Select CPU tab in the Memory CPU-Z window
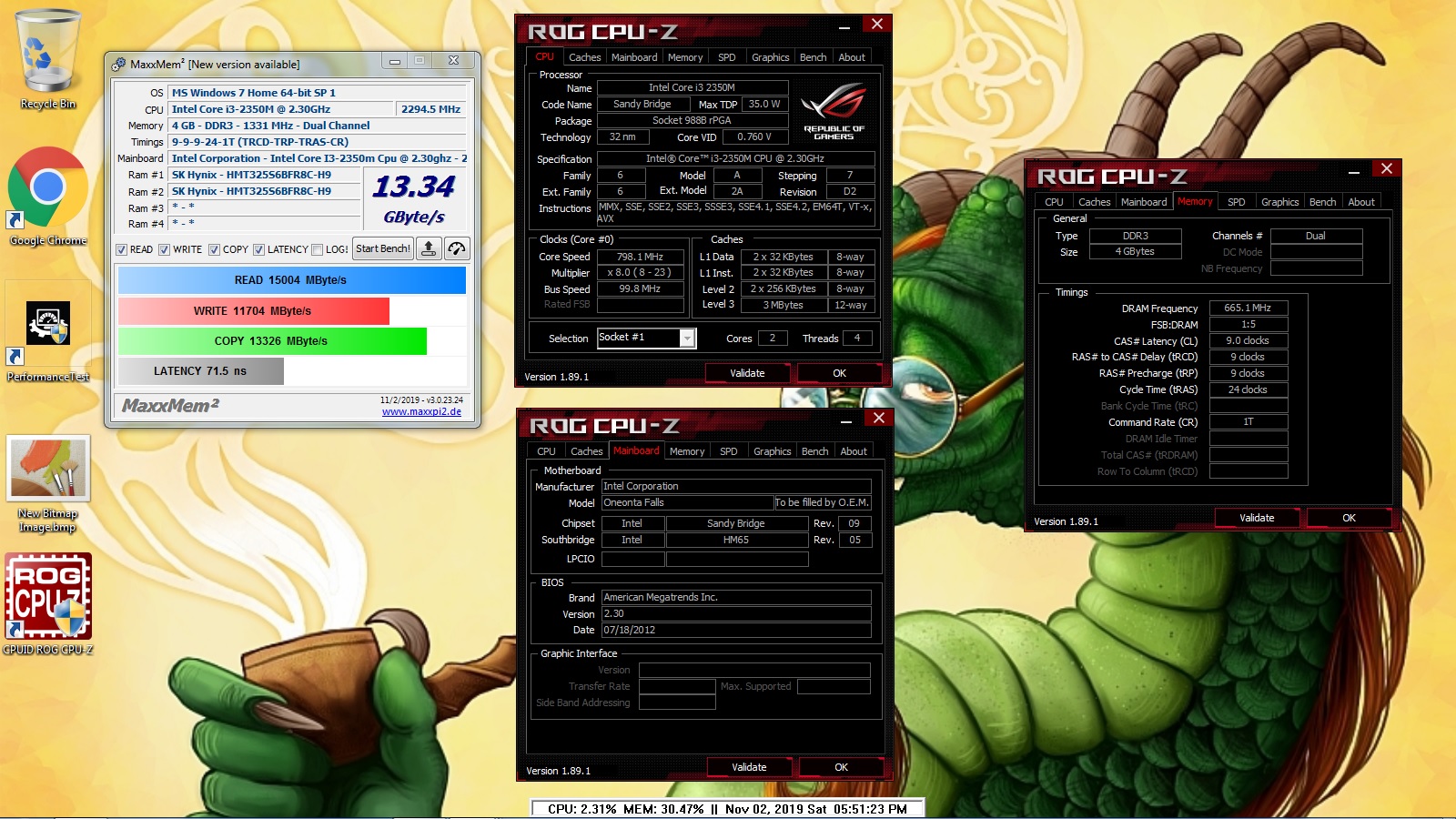This screenshot has width=1456, height=819. coord(1054,202)
